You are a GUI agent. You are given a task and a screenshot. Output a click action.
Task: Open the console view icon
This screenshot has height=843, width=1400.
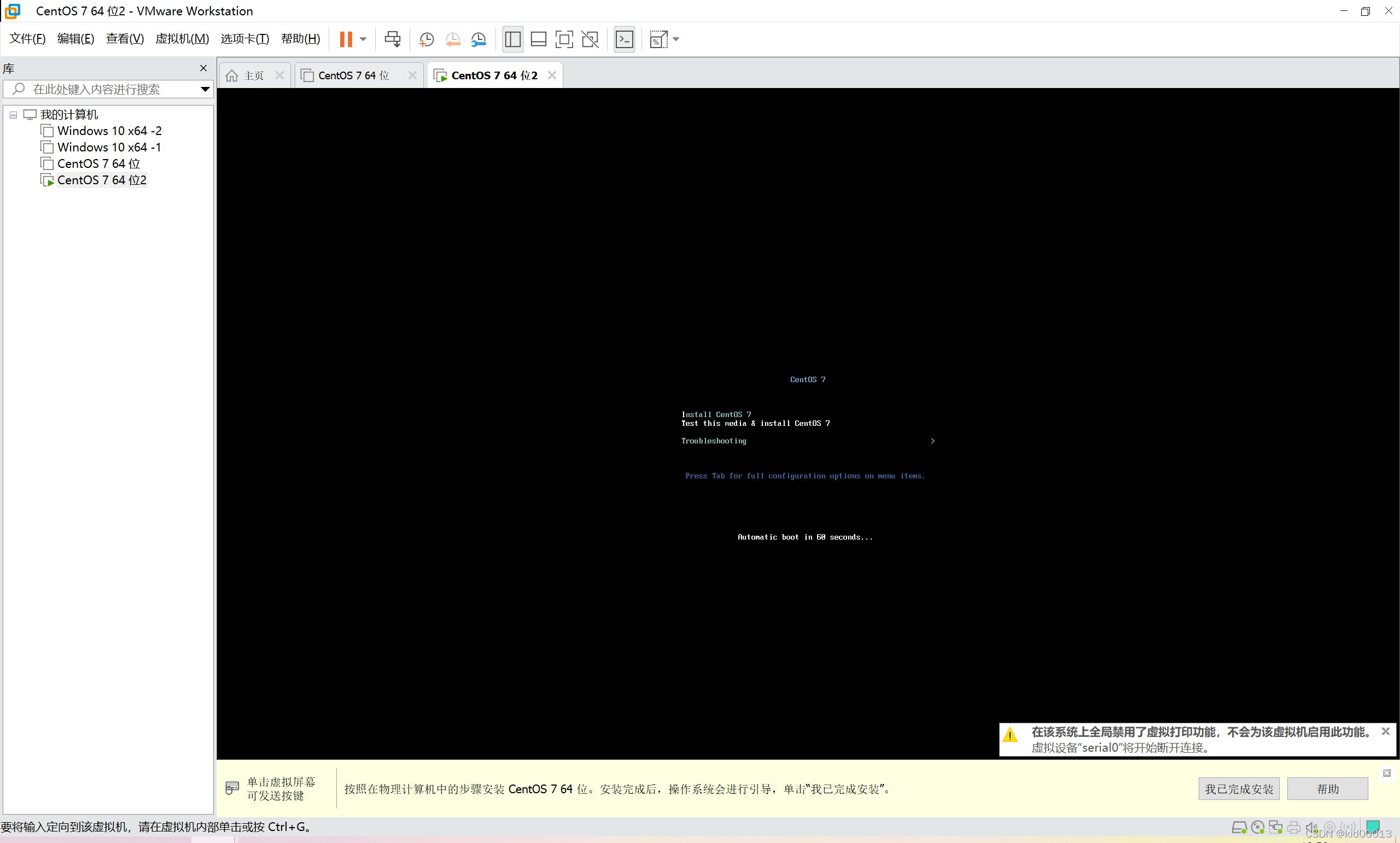coord(625,39)
